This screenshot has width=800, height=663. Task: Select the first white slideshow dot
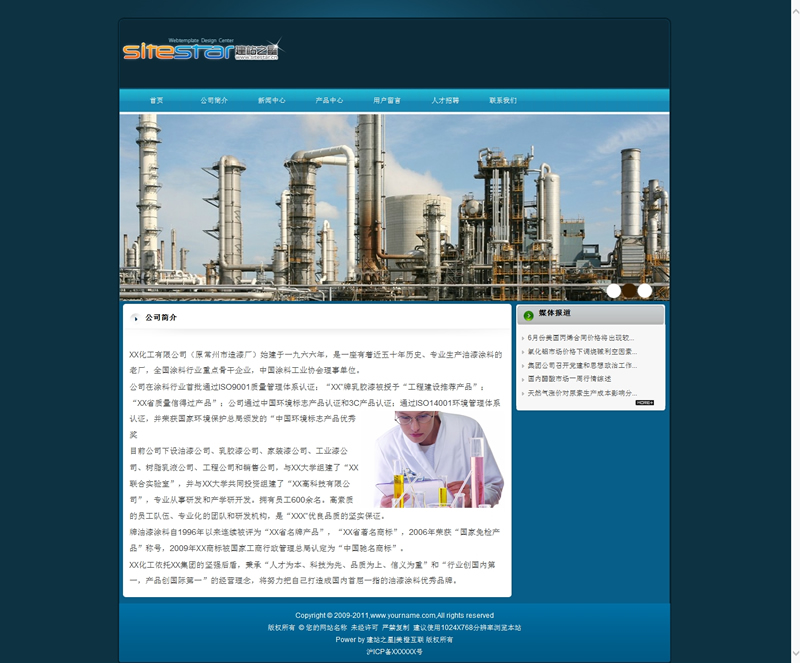(613, 291)
